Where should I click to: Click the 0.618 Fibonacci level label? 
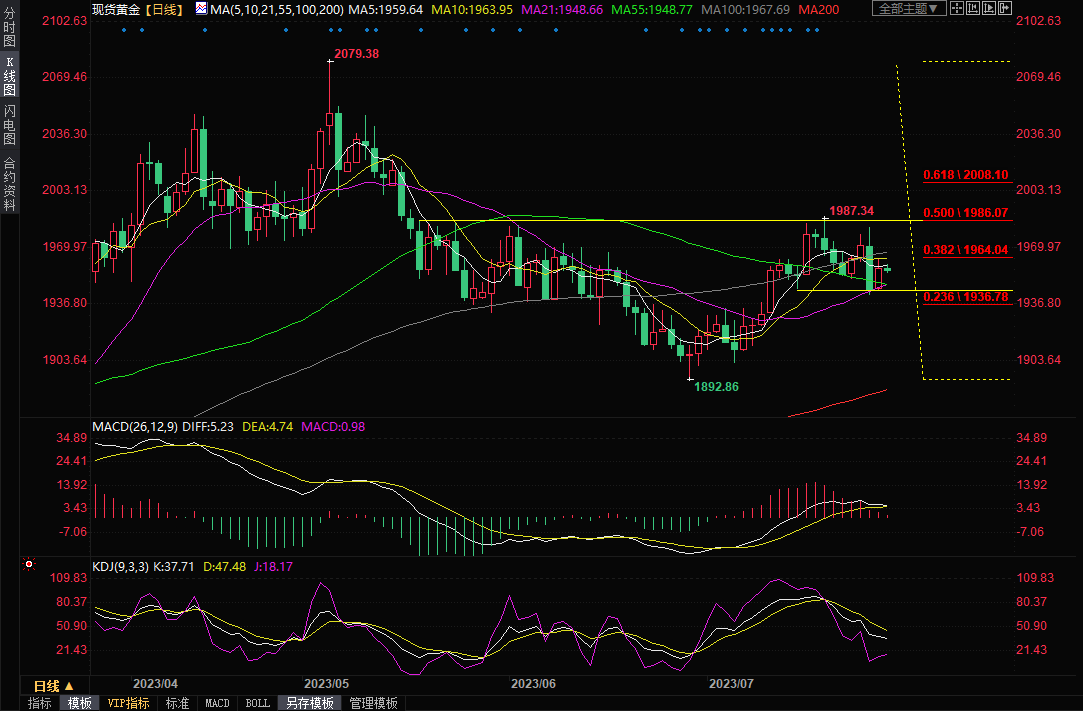(965, 174)
